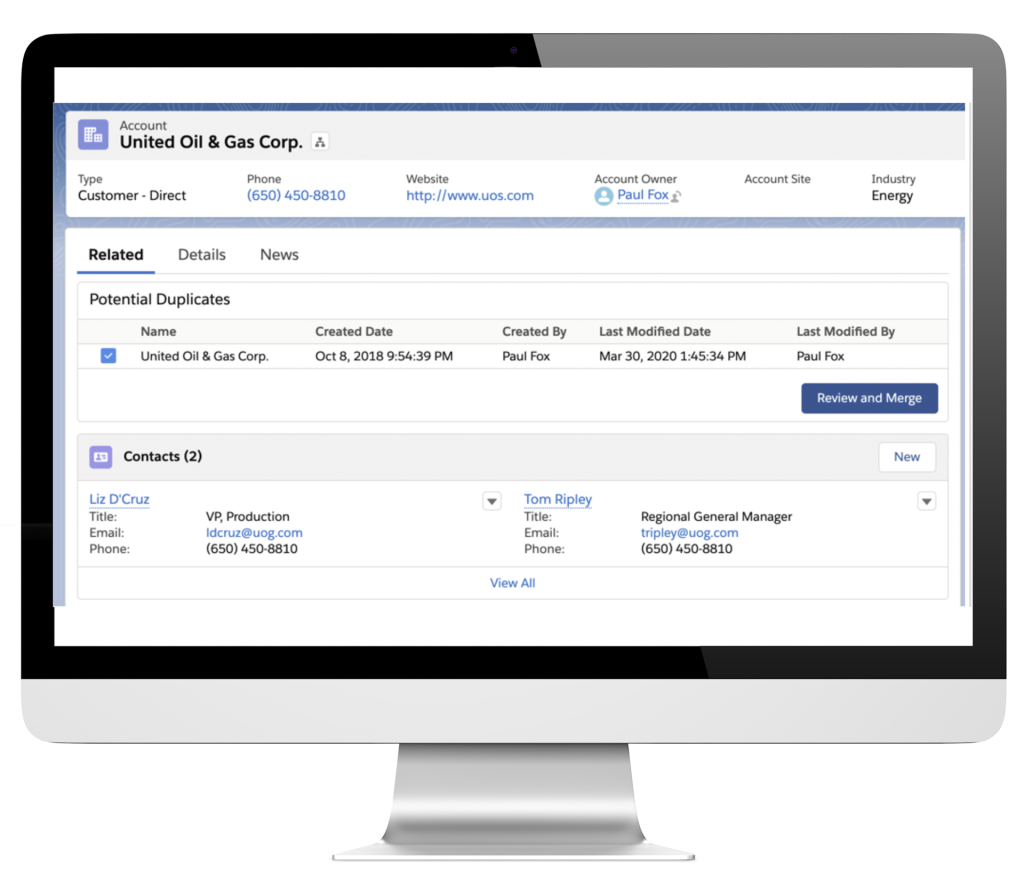1024x889 pixels.
Task: Open the Paul Fox account owner link
Action: (x=642, y=195)
